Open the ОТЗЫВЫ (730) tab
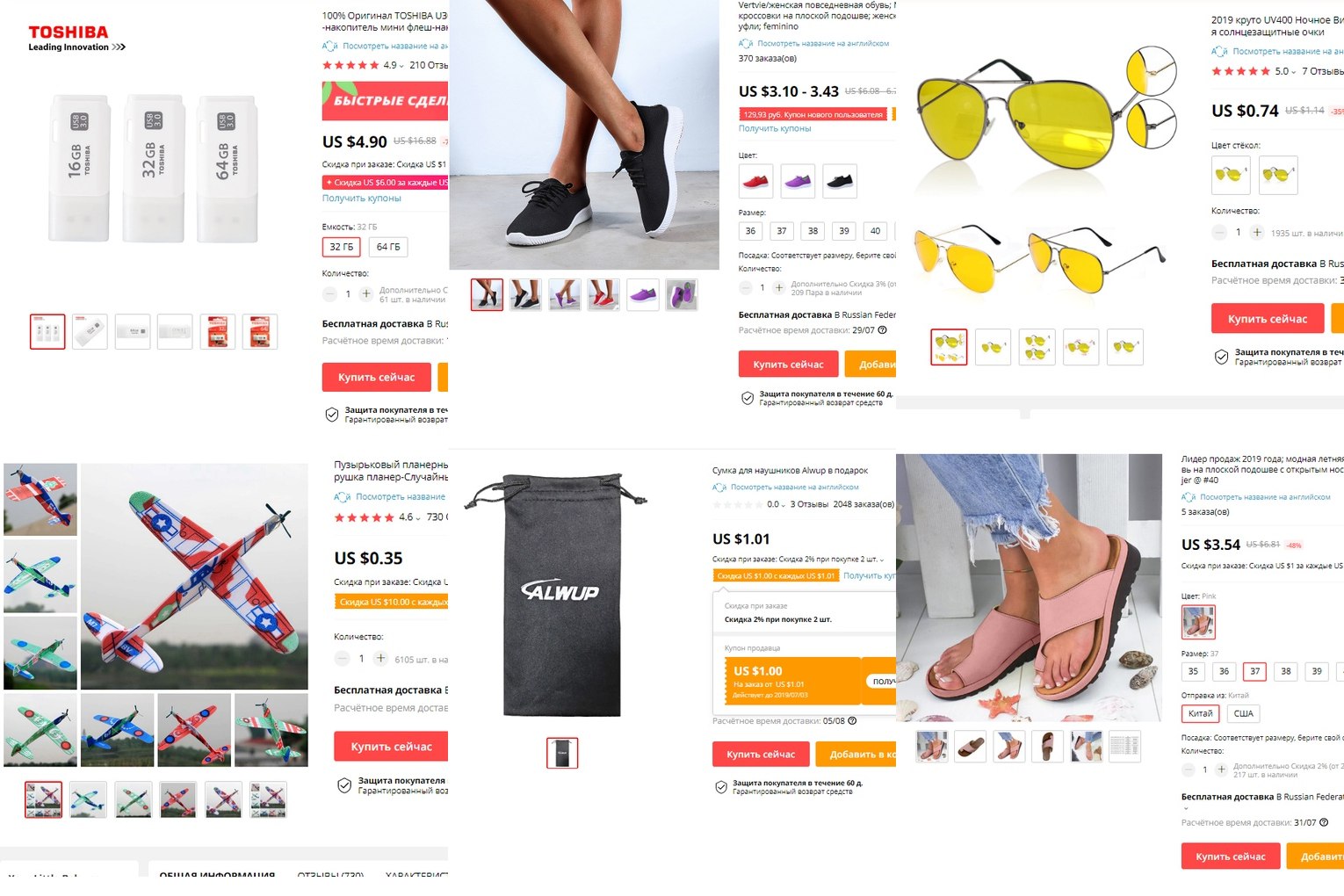 330,875
